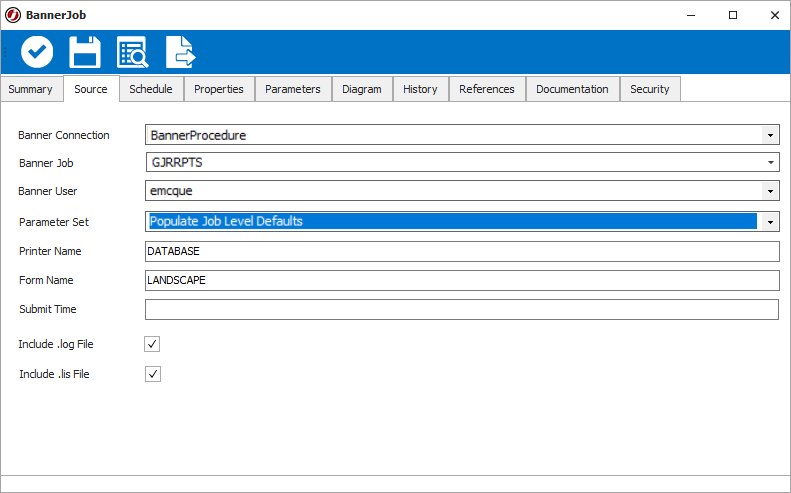
Task: Click the toolbar drag grip handle
Action: [x=5, y=51]
